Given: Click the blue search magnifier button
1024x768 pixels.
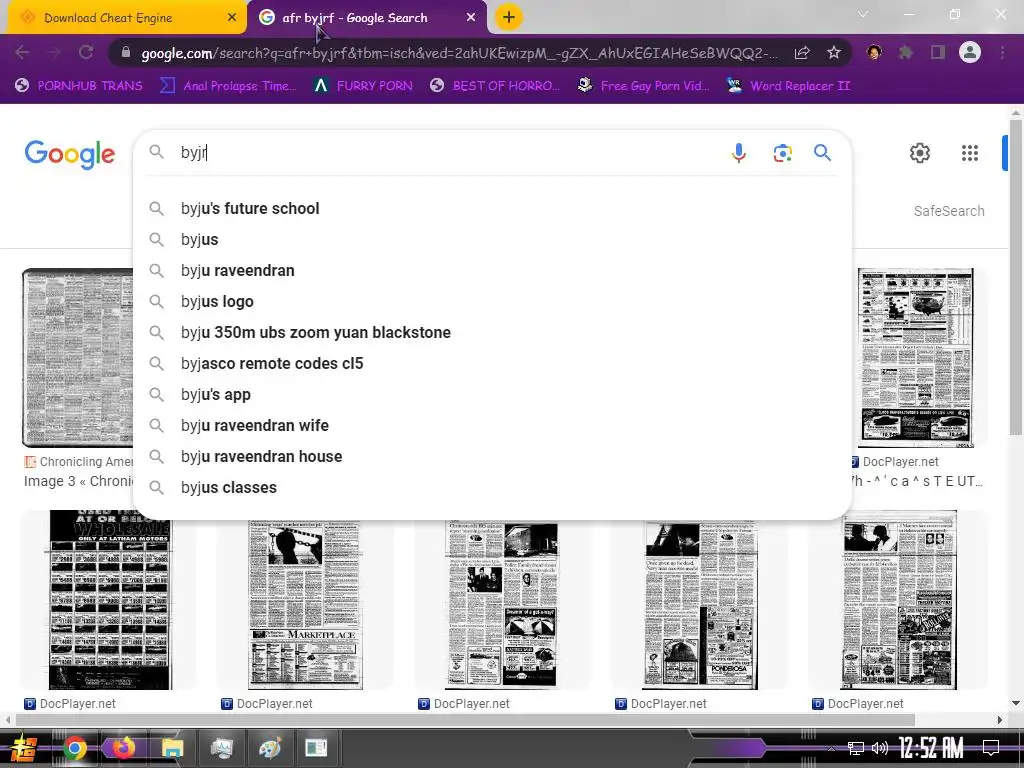Looking at the screenshot, I should click(822, 153).
